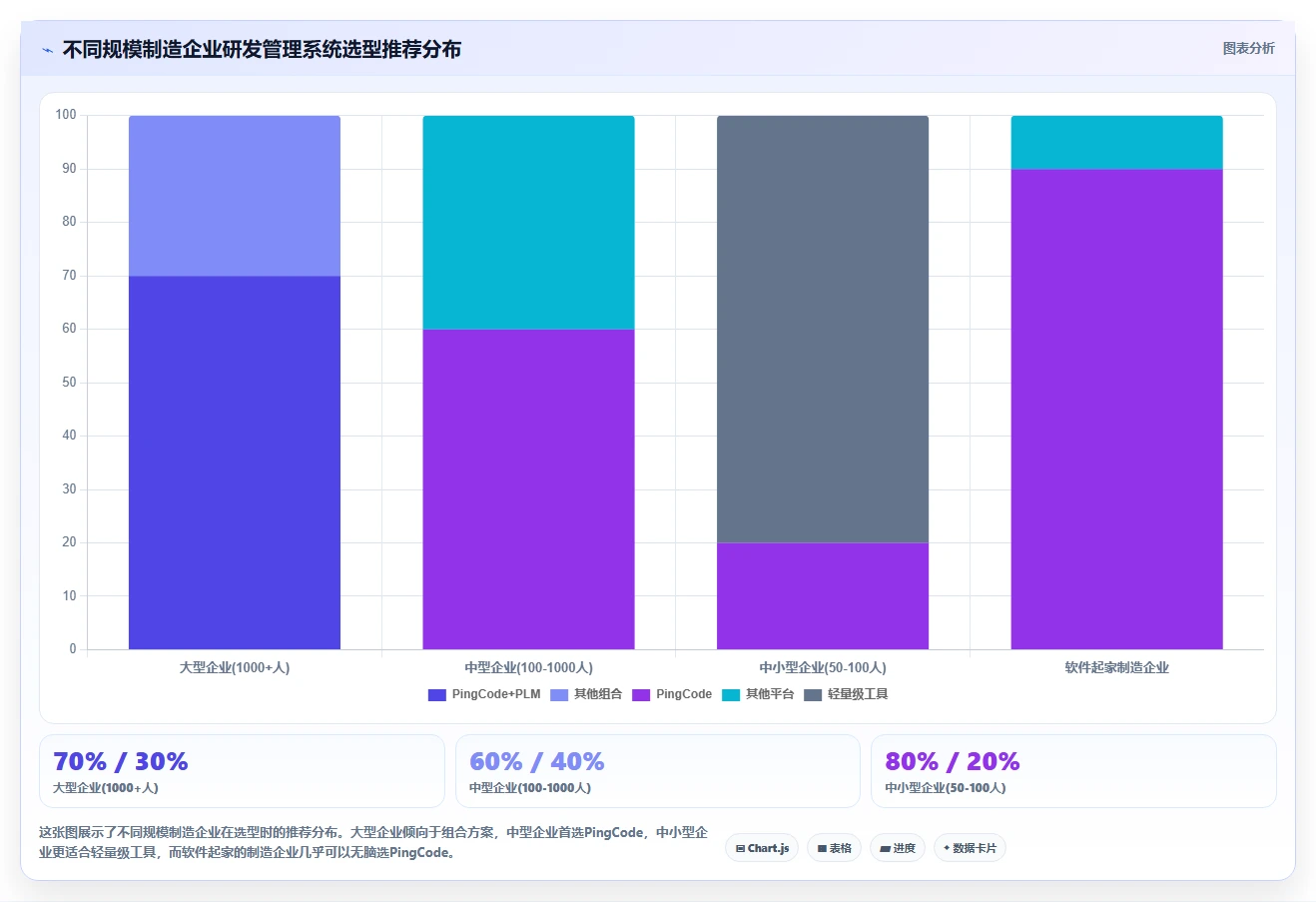Click the cyan 其他平台 segment for 中型企业
The width and height of the screenshot is (1316, 902).
[528, 223]
